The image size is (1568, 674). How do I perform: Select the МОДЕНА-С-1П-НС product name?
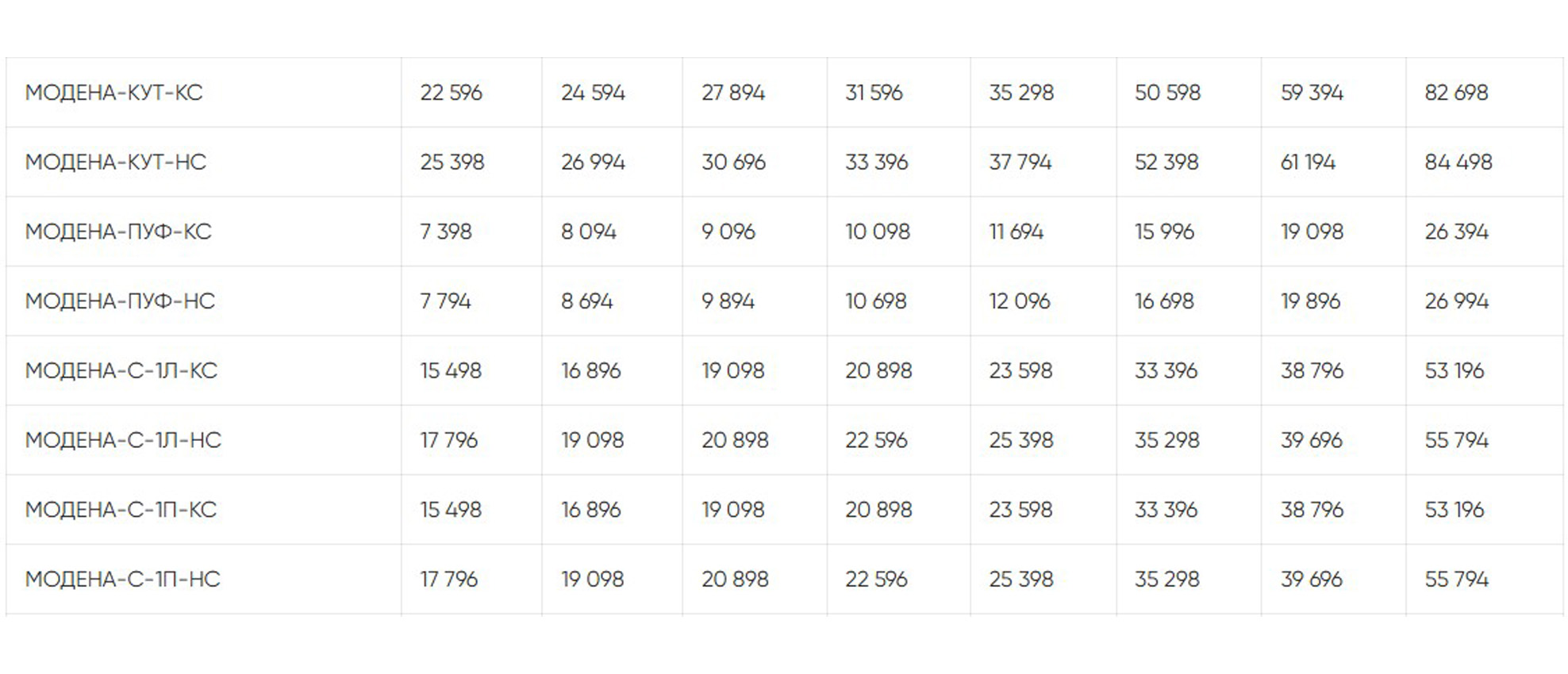(122, 580)
